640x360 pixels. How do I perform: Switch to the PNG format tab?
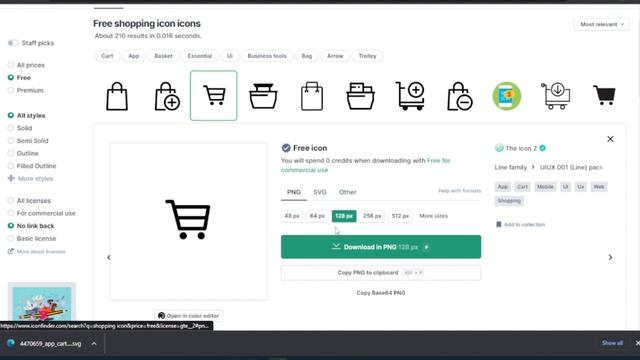pyautogui.click(x=293, y=192)
